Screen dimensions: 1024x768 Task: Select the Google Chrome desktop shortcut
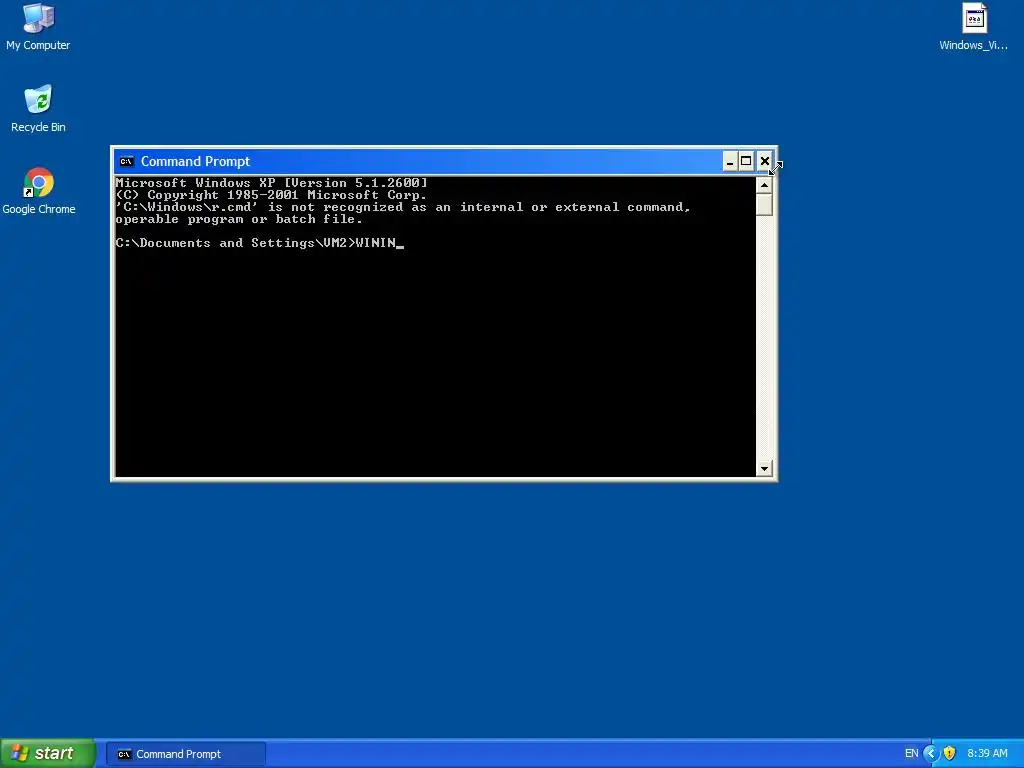coord(39,191)
